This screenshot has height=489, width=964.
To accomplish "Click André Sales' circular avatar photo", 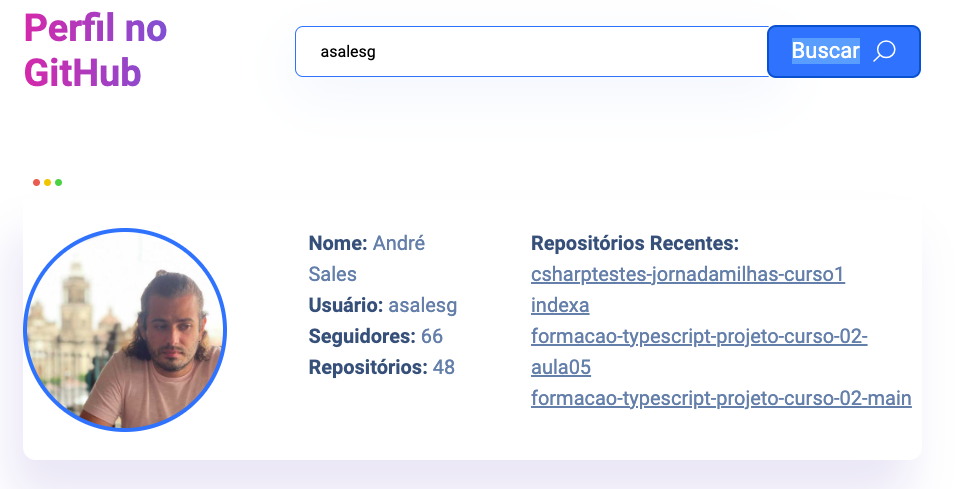I will [x=125, y=330].
